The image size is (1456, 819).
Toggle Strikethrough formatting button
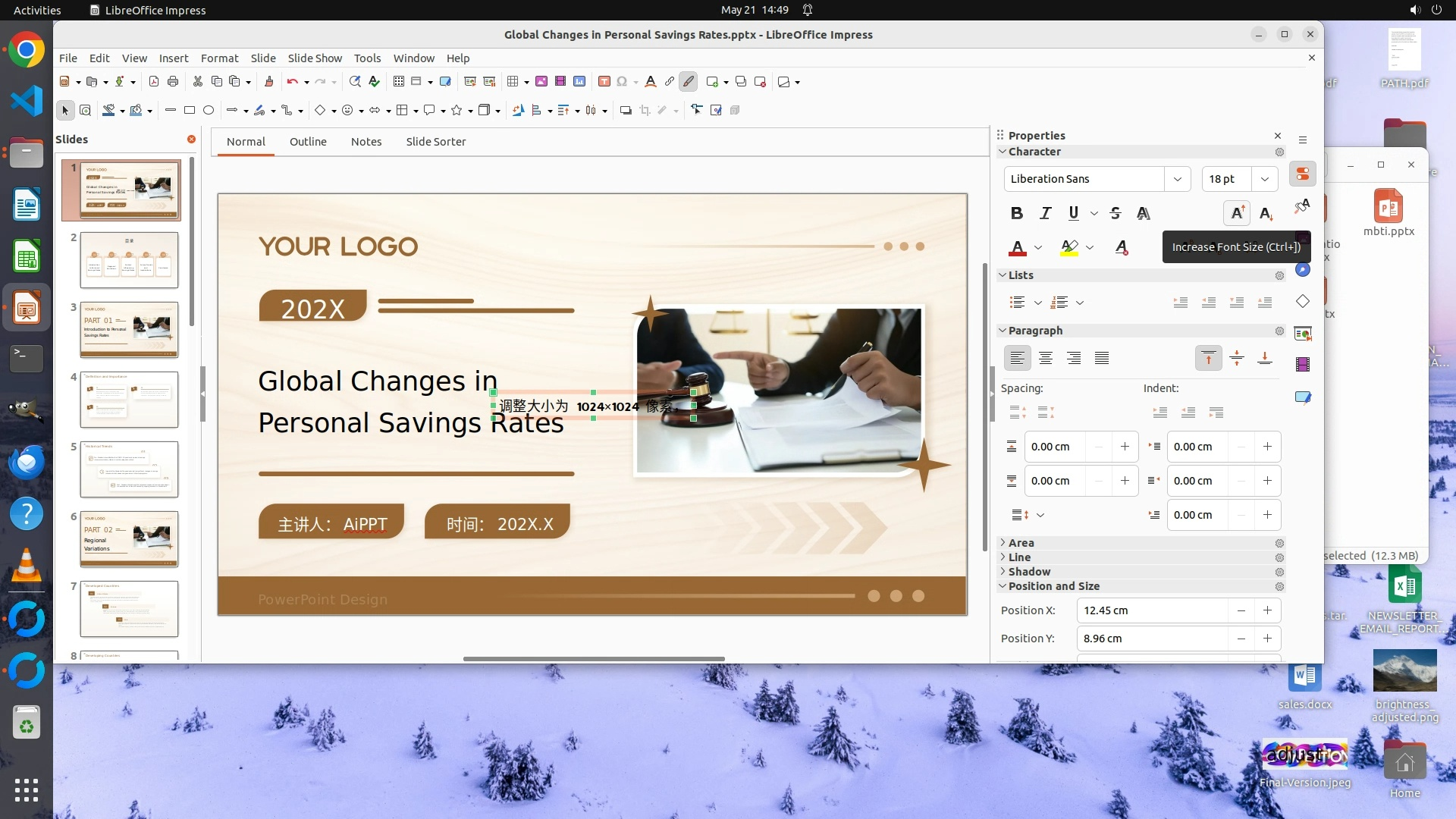tap(1115, 214)
